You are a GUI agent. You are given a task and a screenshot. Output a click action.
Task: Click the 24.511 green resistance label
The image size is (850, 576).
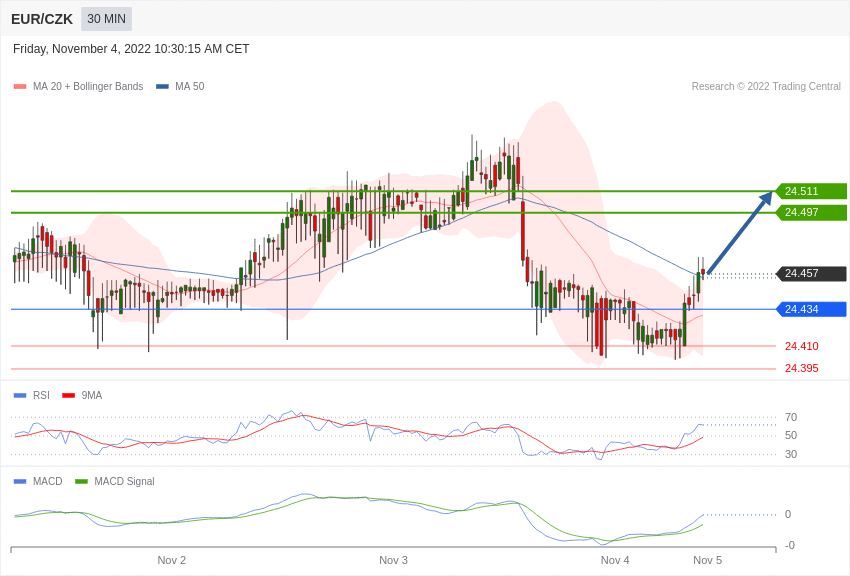click(811, 191)
